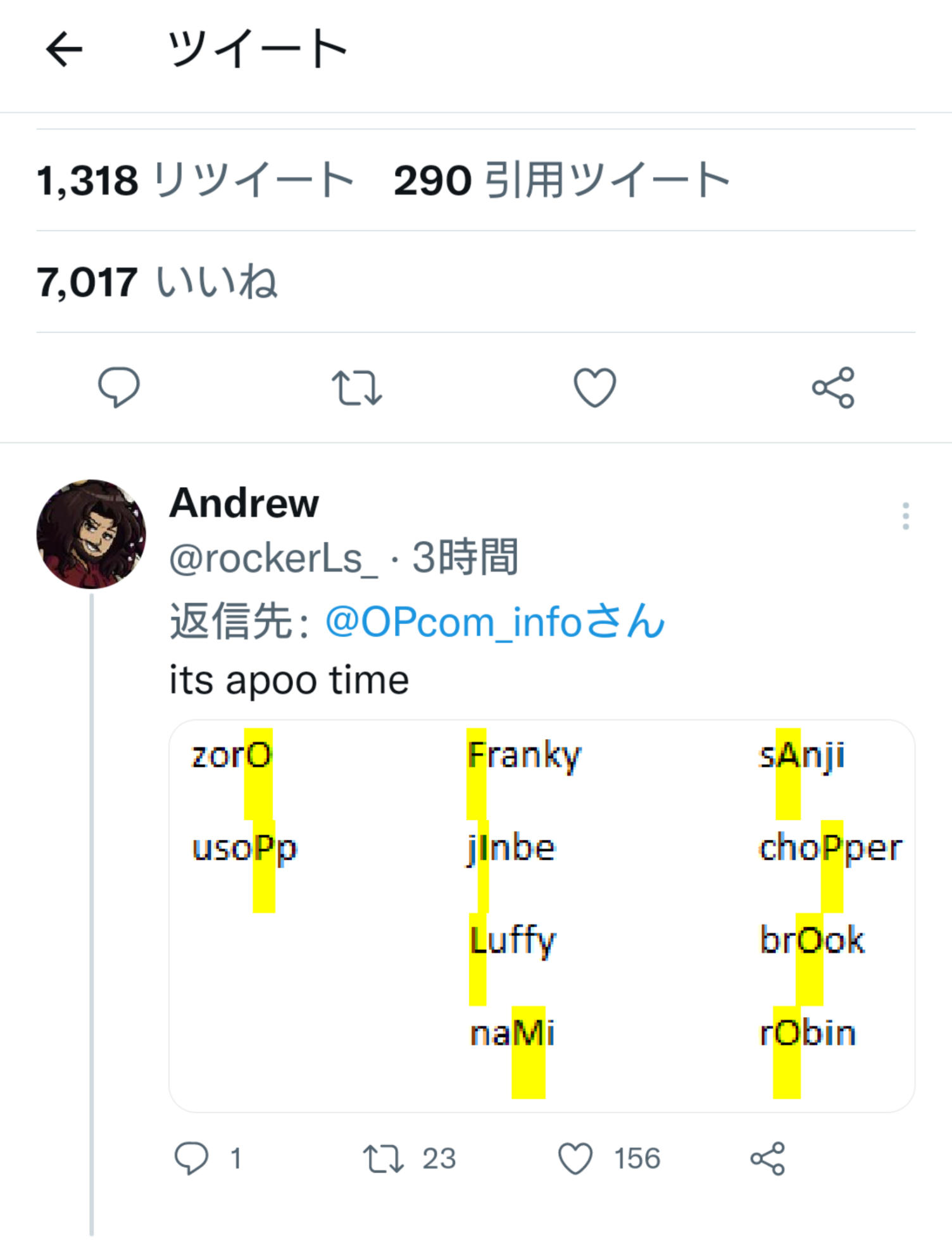This screenshot has width=952, height=1240.
Task: Retweet the main tweet
Action: click(x=356, y=387)
